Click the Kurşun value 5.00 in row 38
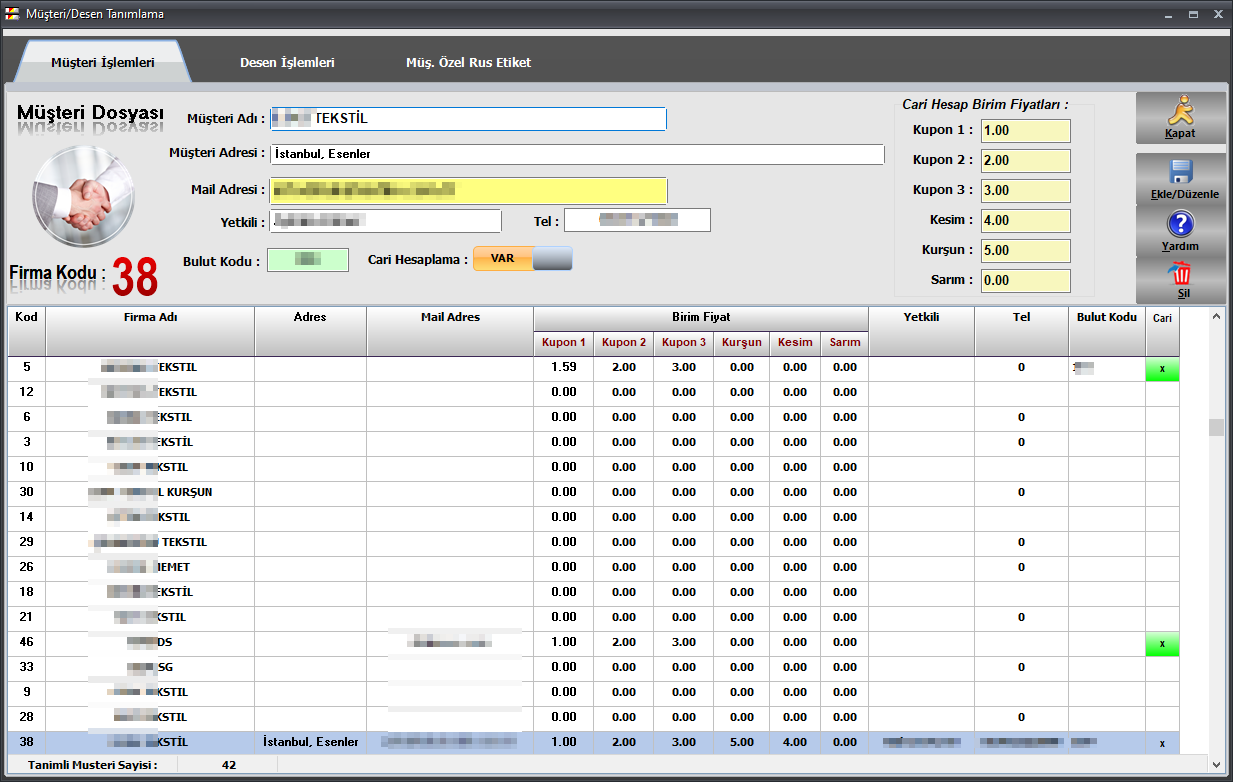Viewport: 1233px width, 782px height. coord(742,743)
